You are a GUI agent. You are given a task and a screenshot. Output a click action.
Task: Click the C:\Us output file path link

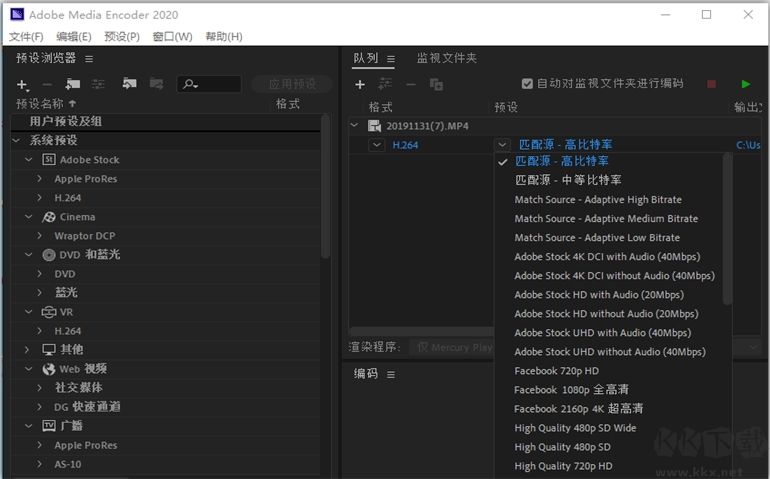(748, 145)
